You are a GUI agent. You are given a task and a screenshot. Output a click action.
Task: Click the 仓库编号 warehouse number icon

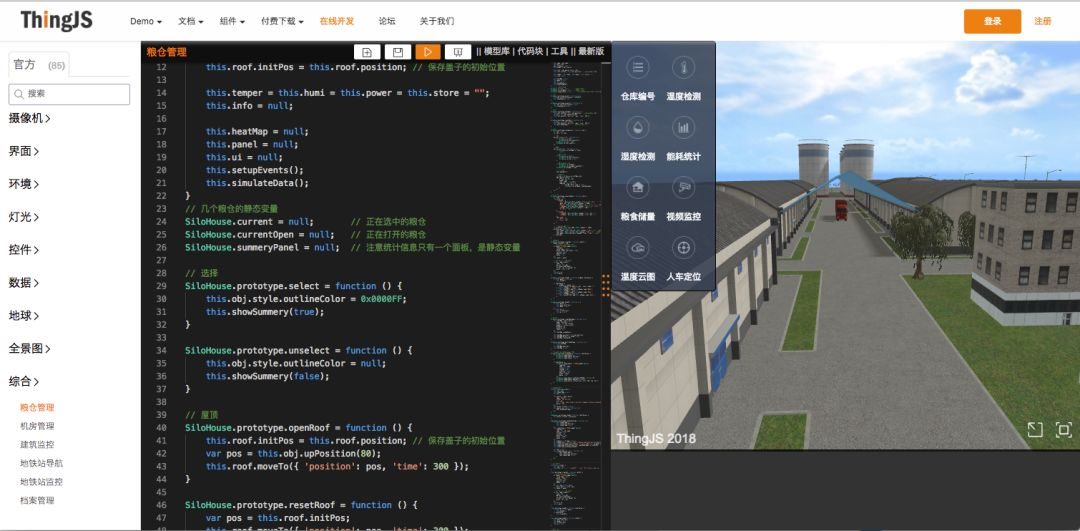(638, 67)
